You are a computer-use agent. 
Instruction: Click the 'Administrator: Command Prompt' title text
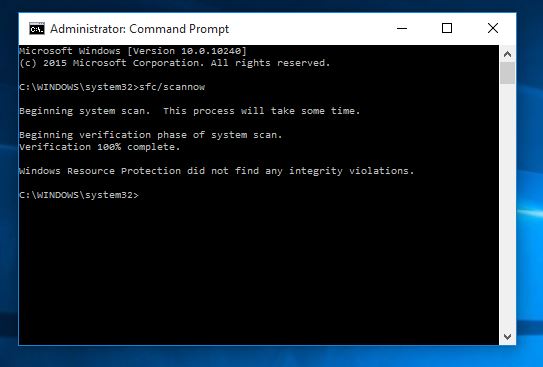pyautogui.click(x=140, y=29)
